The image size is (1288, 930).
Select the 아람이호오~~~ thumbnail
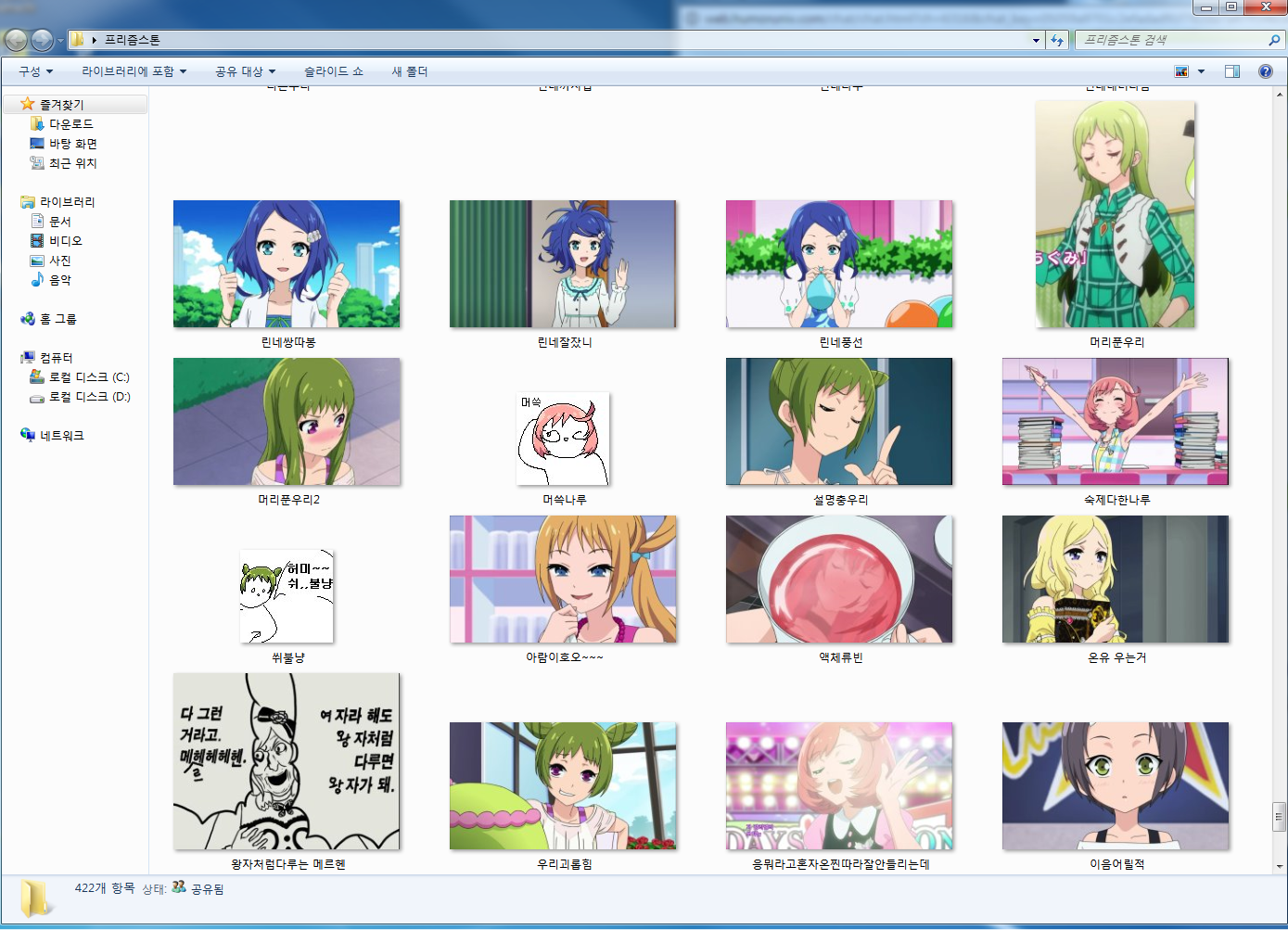(x=563, y=579)
